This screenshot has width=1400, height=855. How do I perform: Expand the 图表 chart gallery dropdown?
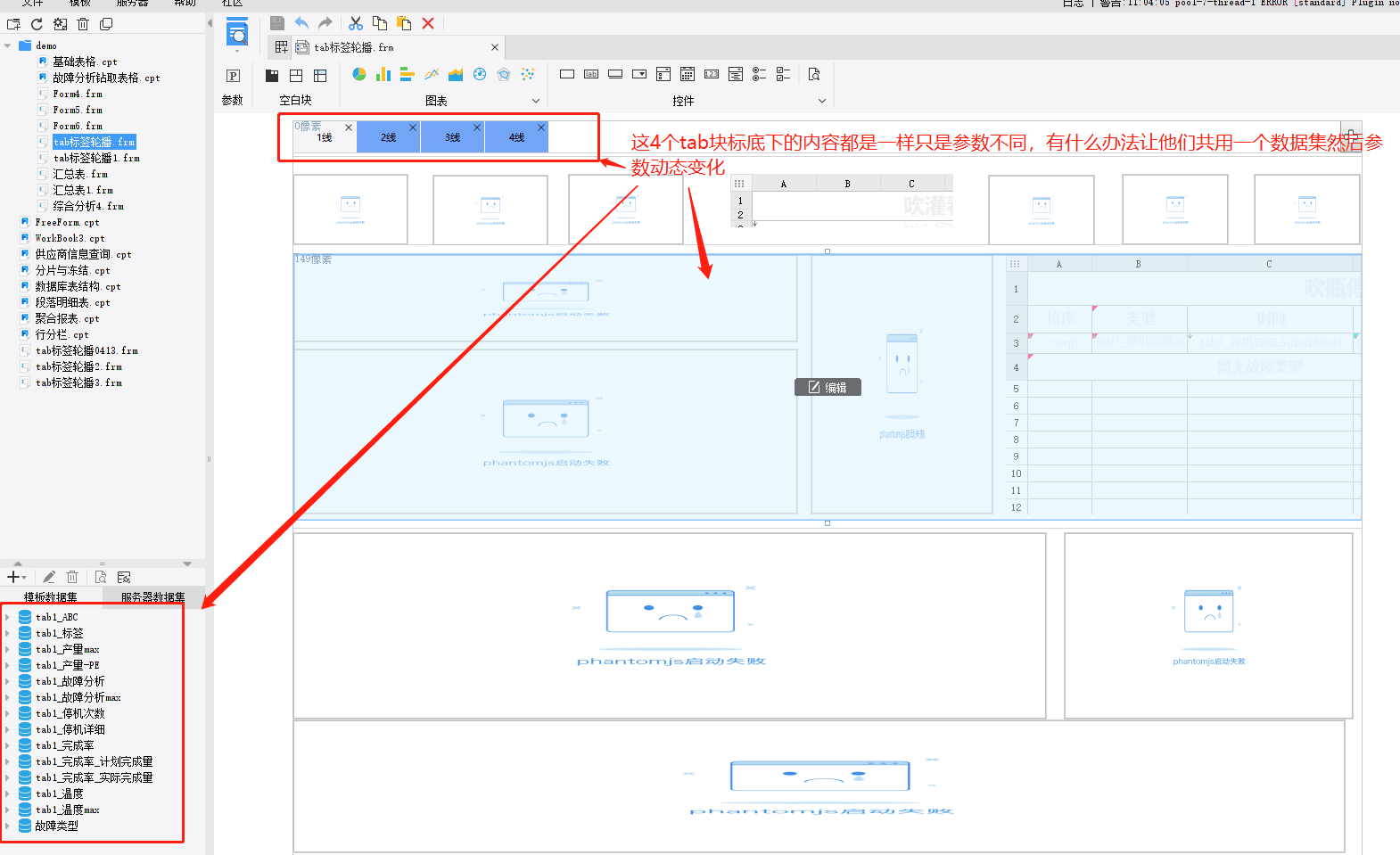[x=536, y=101]
